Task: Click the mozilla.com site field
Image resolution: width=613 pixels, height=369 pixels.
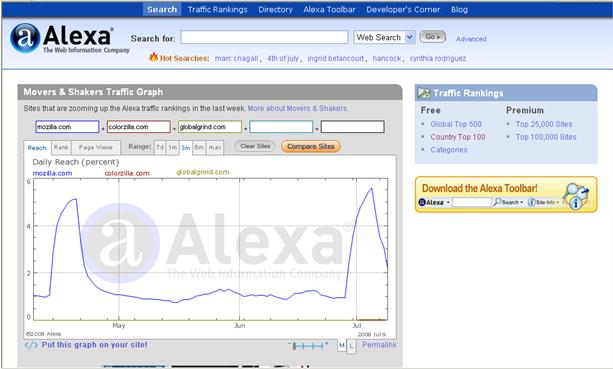Action: click(67, 127)
